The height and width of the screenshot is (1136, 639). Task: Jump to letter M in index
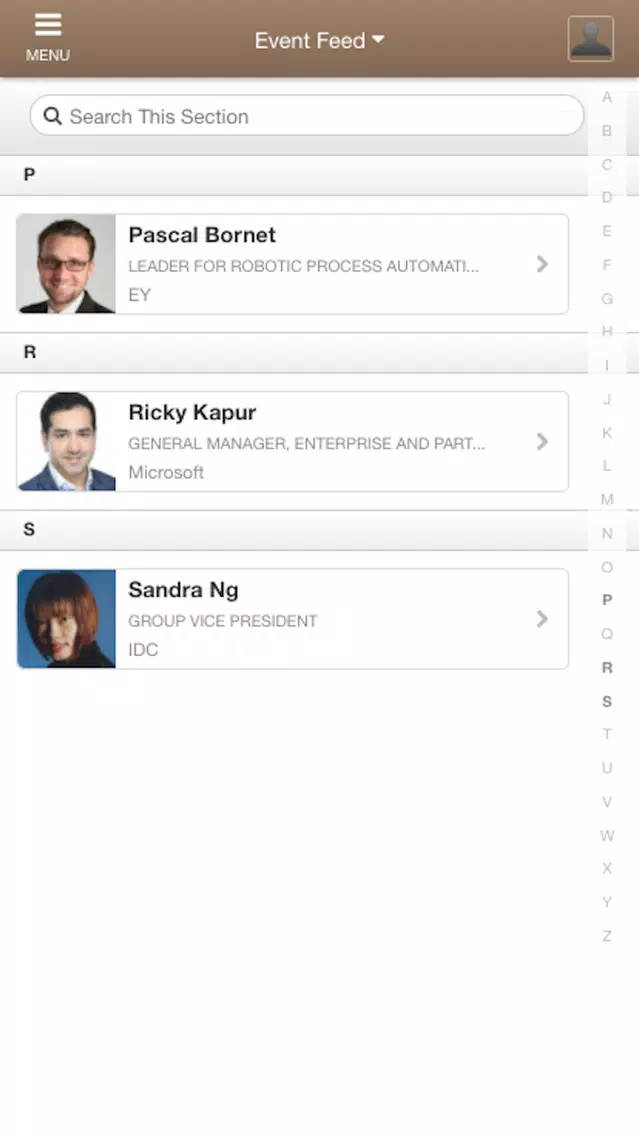pos(607,499)
